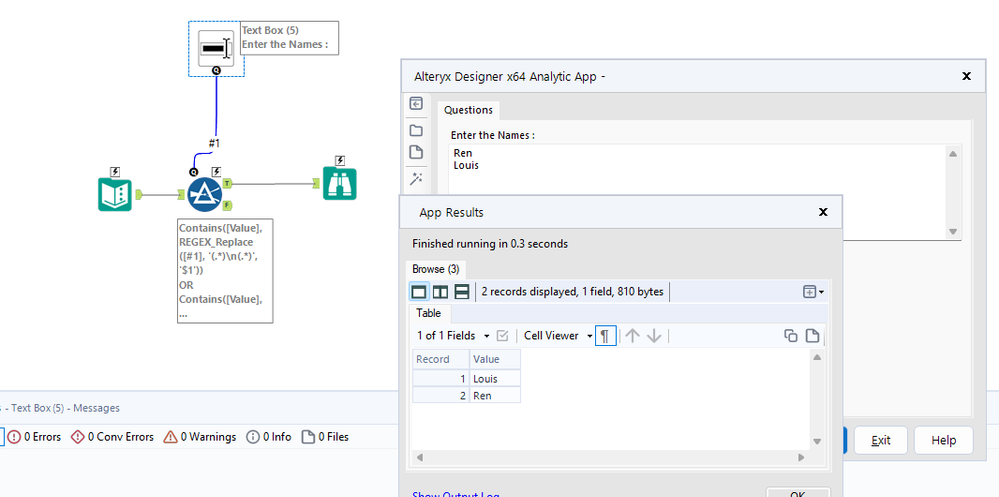Image resolution: width=999 pixels, height=497 pixels.
Task: Click the #1 connection label
Action: [214, 143]
